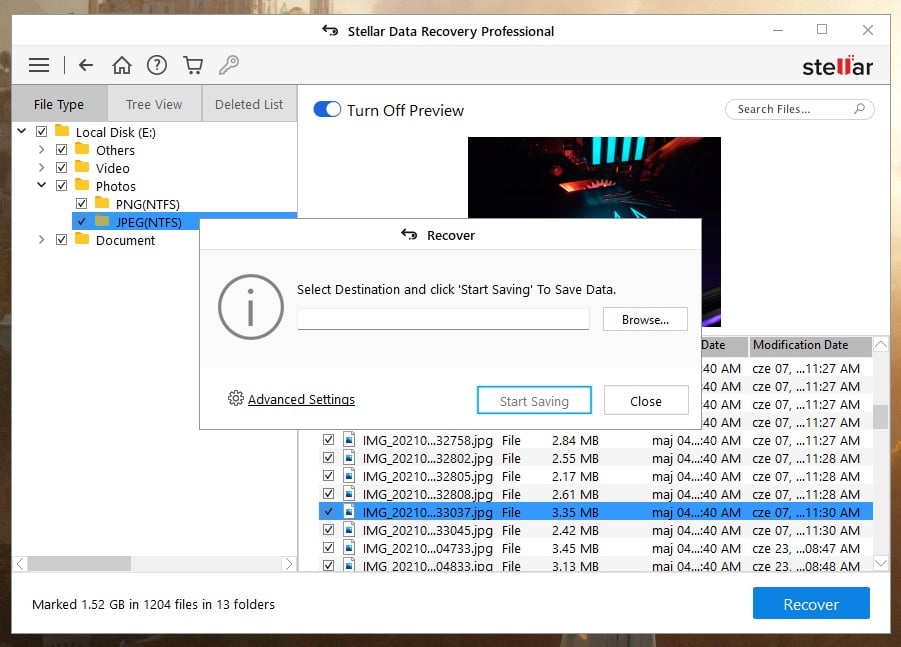This screenshot has height=647, width=901.
Task: Return to the Home screen icon
Action: click(121, 65)
